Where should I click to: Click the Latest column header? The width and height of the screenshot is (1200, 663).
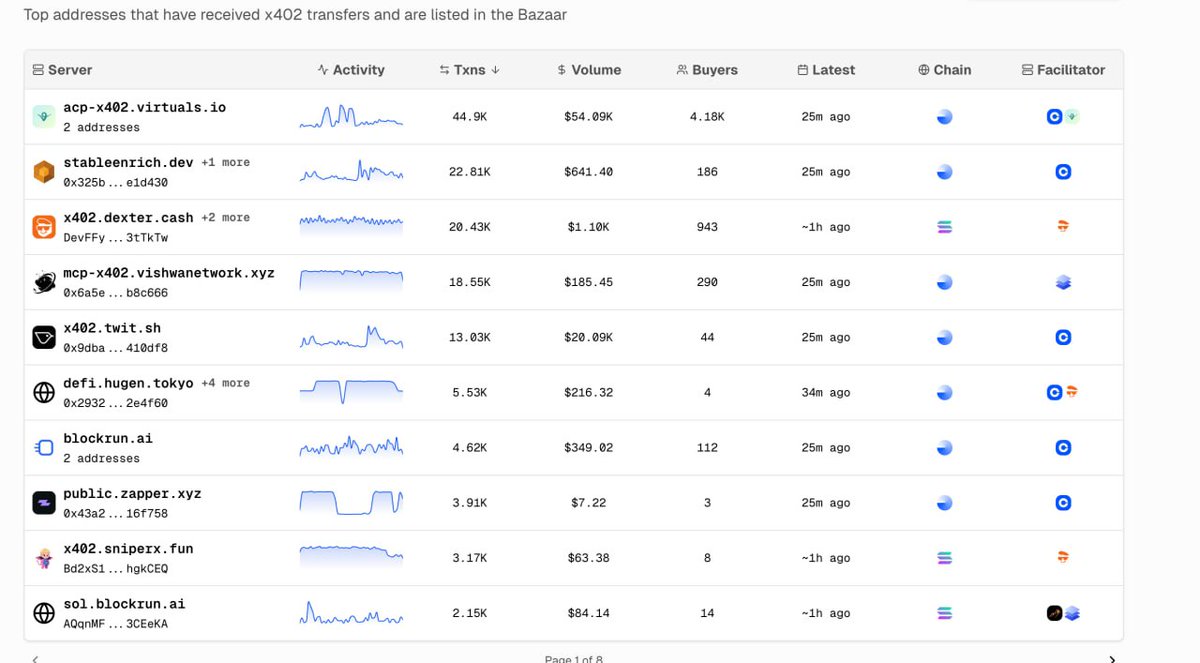826,70
